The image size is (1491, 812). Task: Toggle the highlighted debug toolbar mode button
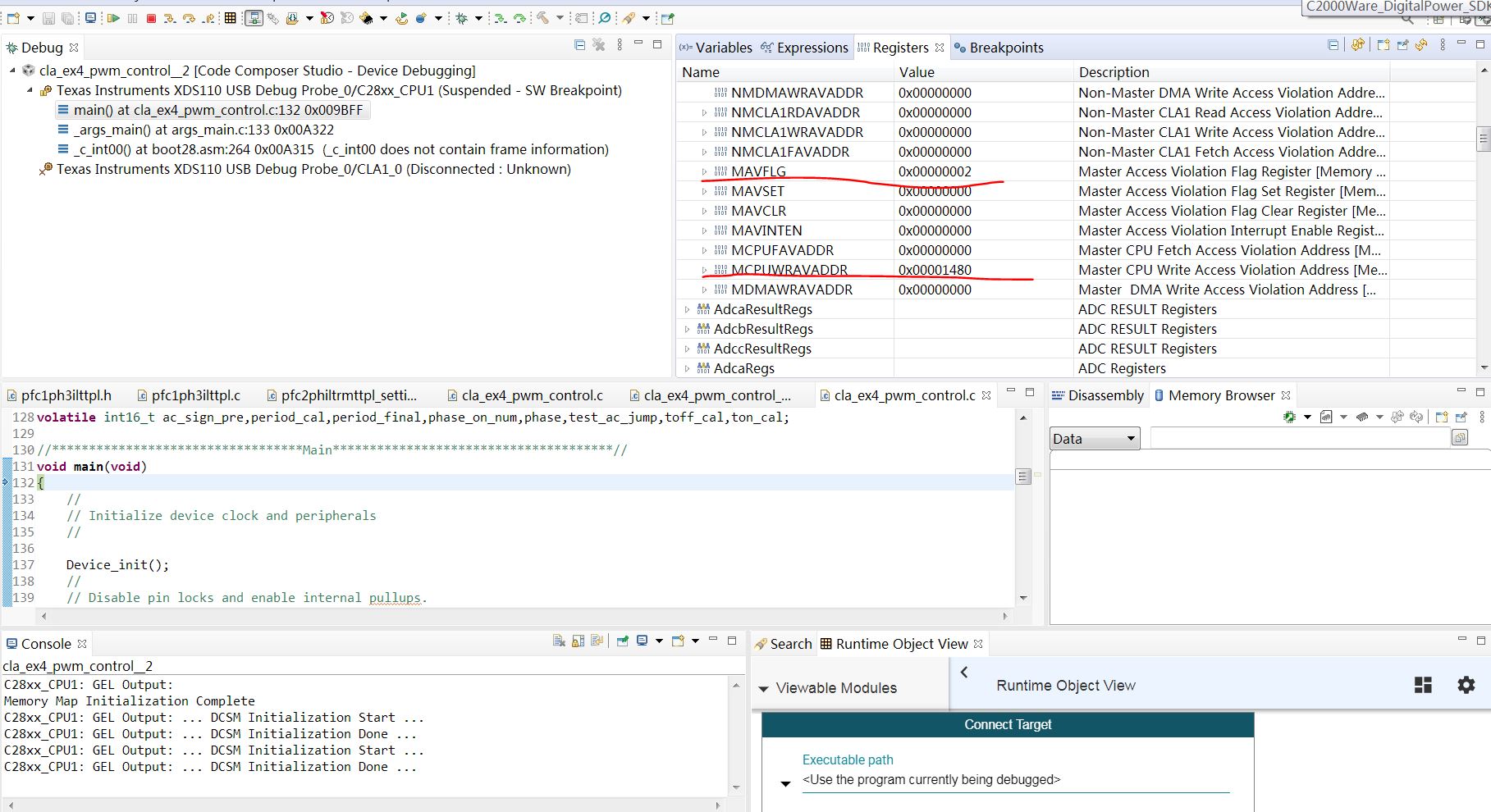coord(254,18)
